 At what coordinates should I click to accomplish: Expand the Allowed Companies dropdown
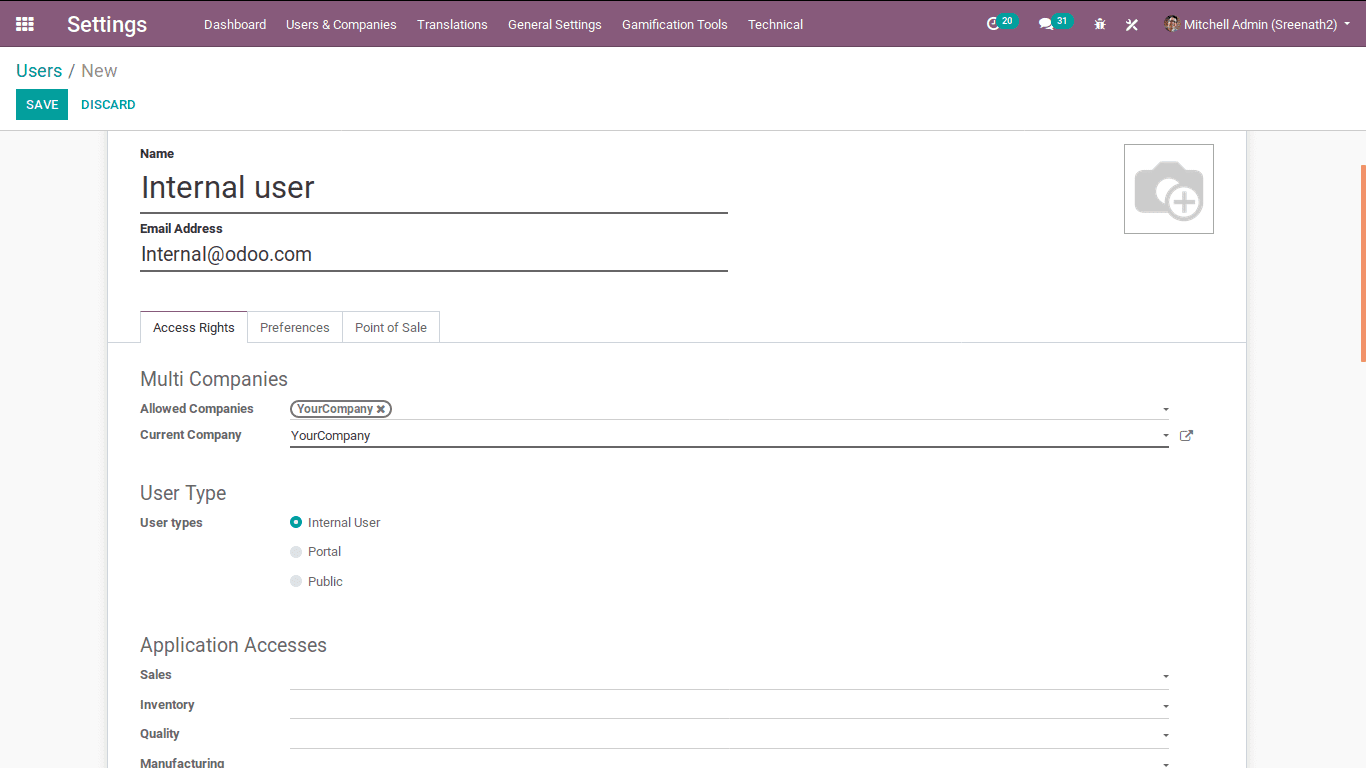point(1166,410)
